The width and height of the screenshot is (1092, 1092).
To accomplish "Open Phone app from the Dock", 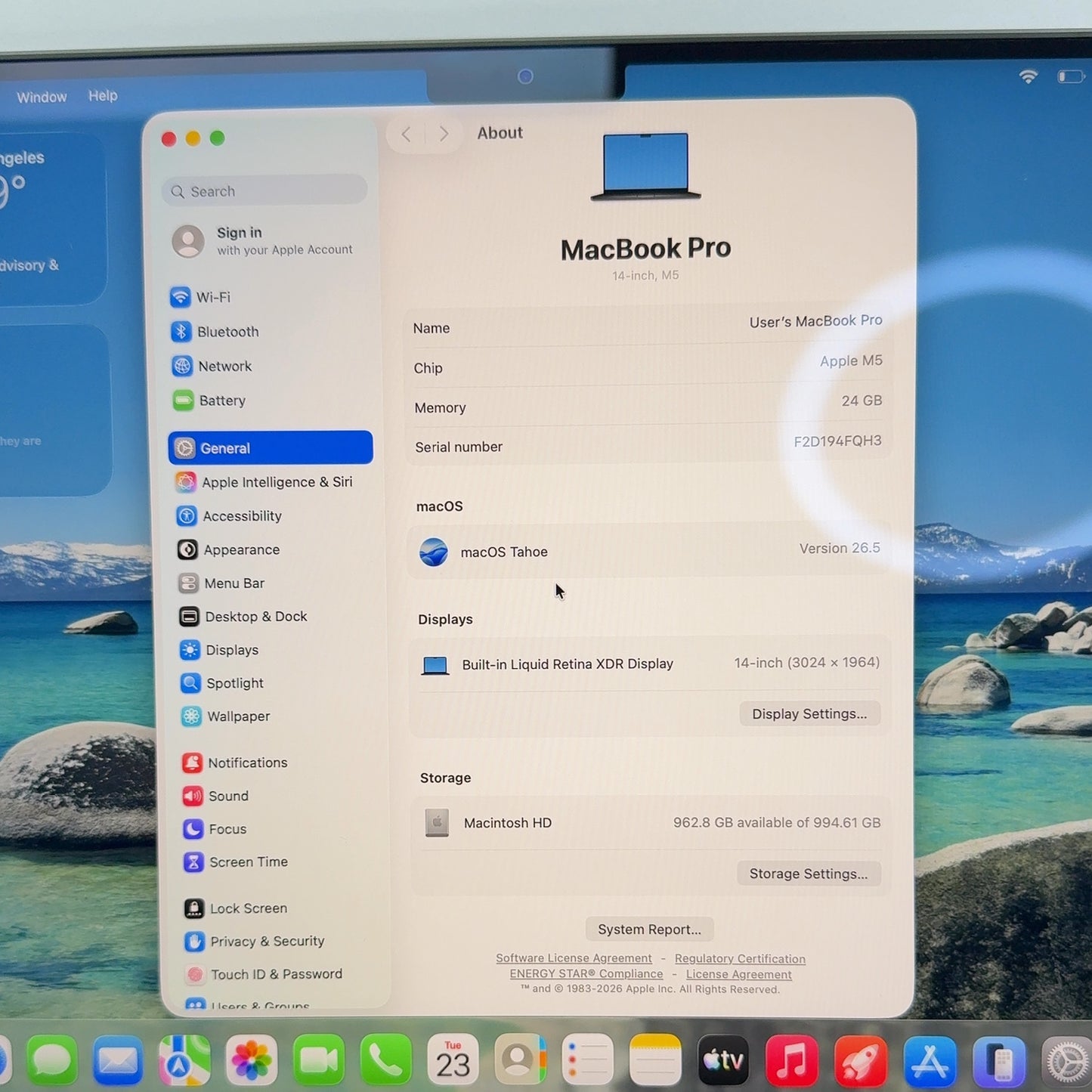I will [x=386, y=1060].
